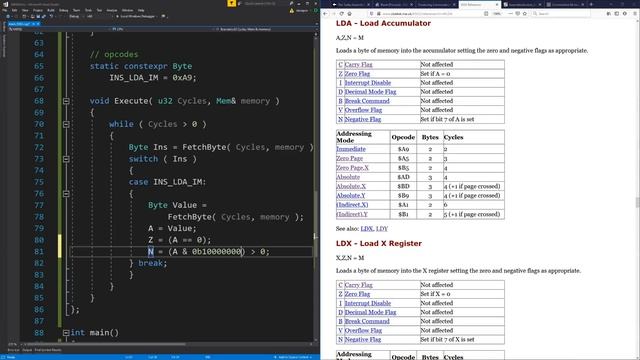The image size is (640, 360).
Task: Open the Absolute,X addressing link
Action: (351, 186)
